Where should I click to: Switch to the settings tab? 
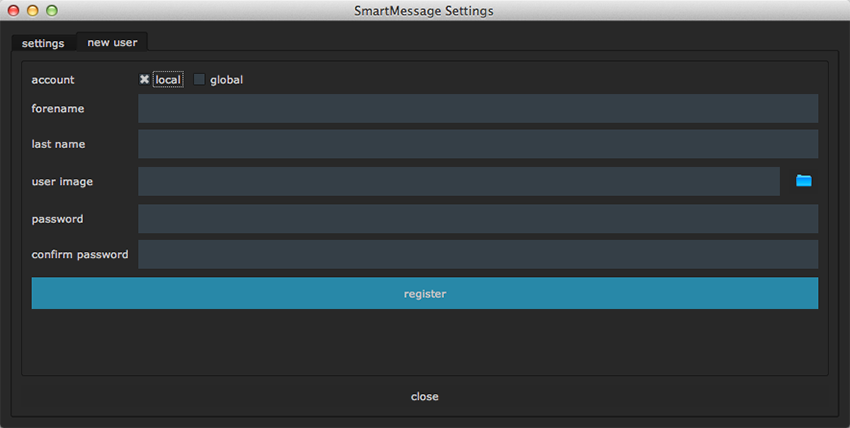pyautogui.click(x=43, y=43)
